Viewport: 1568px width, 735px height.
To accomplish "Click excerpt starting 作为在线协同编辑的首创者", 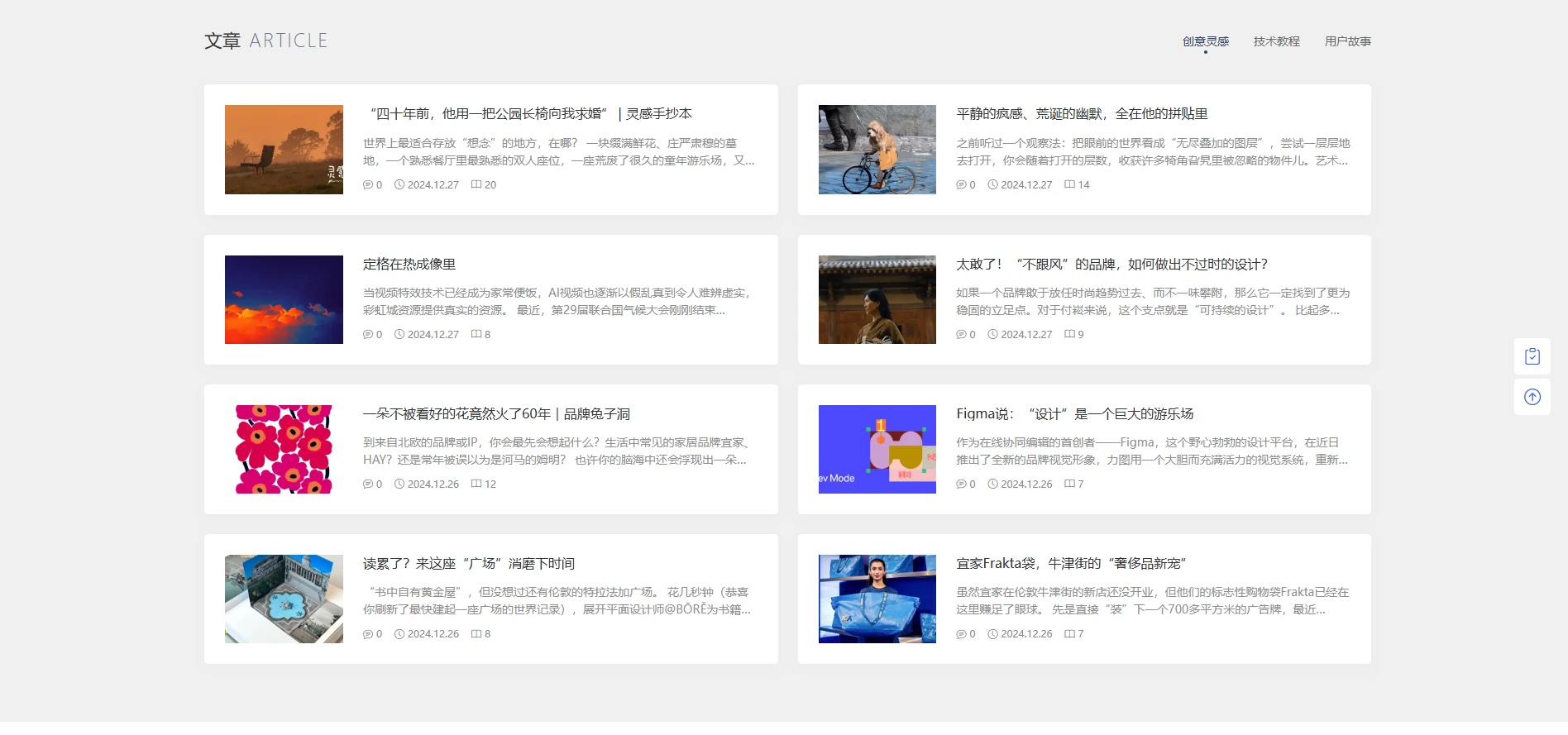I will click(1152, 451).
